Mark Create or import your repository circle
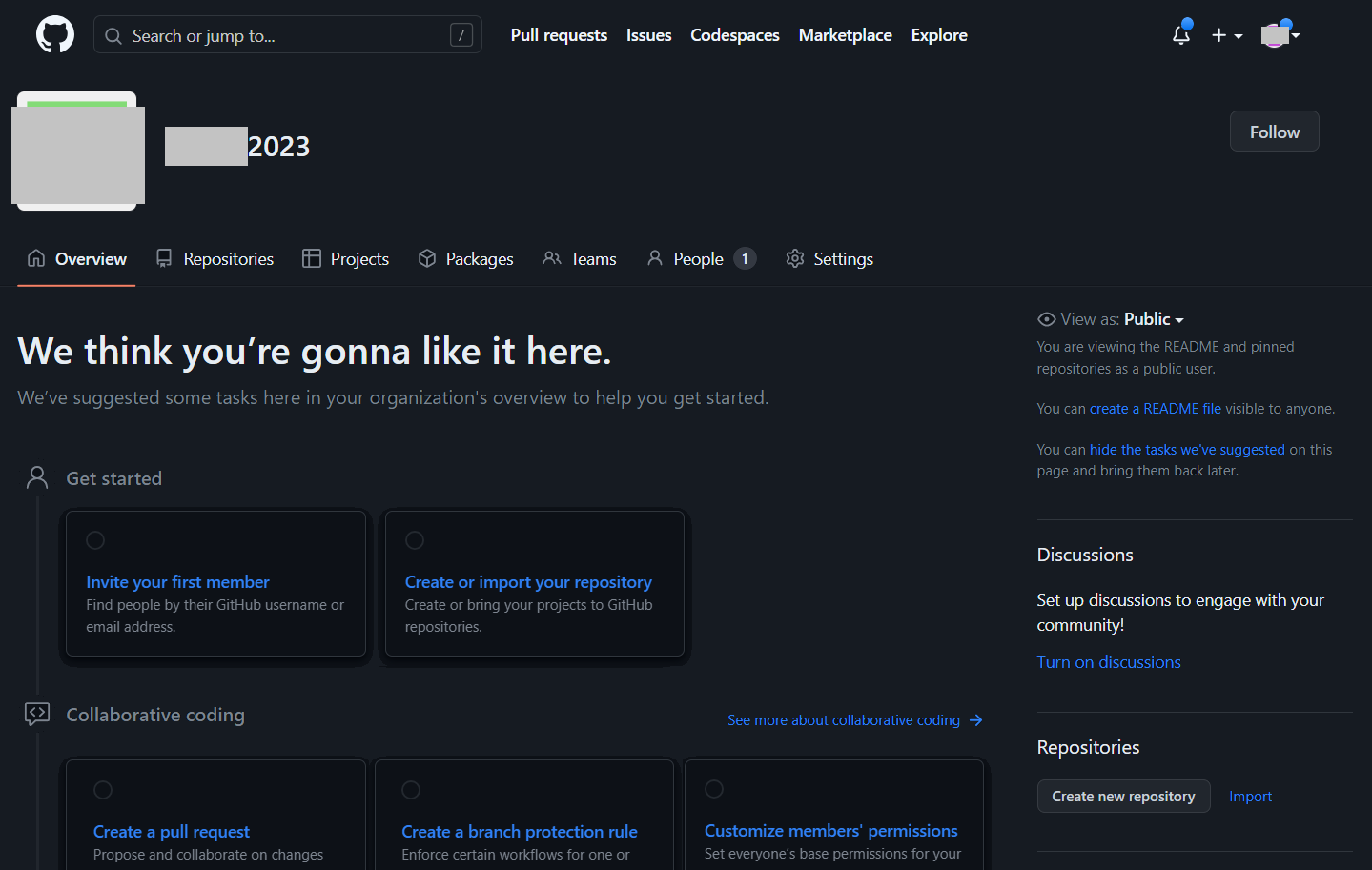Image resolution: width=1372 pixels, height=870 pixels. coord(415,540)
